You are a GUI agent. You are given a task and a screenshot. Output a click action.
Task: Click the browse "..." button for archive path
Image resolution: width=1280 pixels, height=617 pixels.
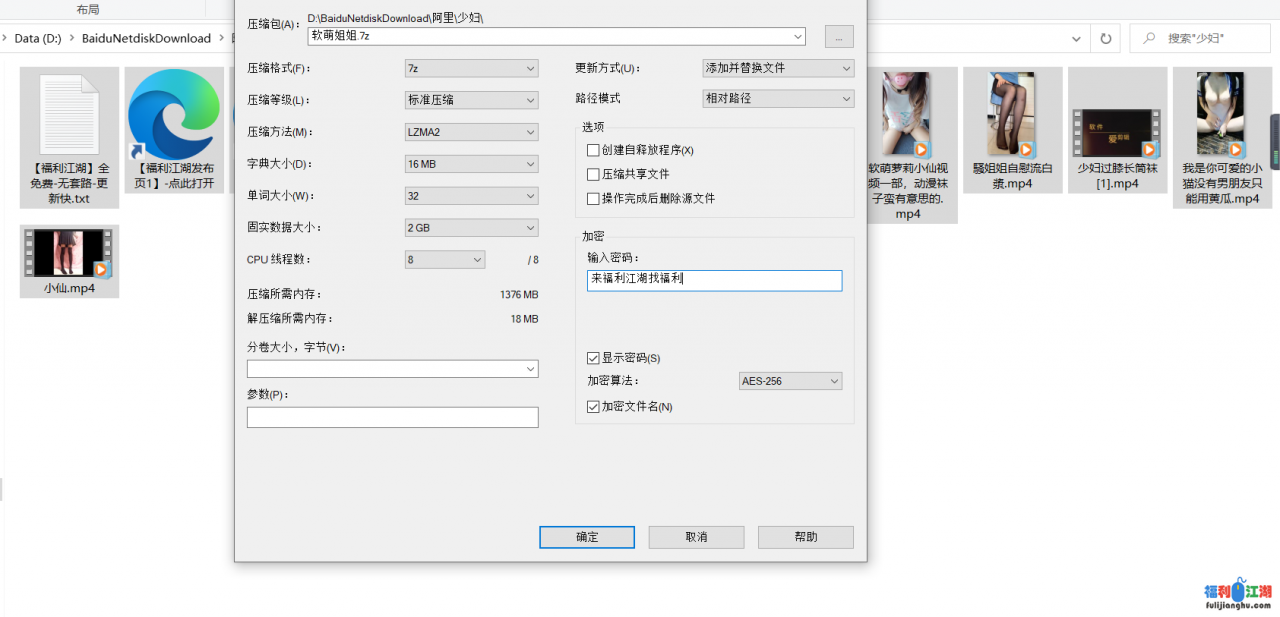838,36
